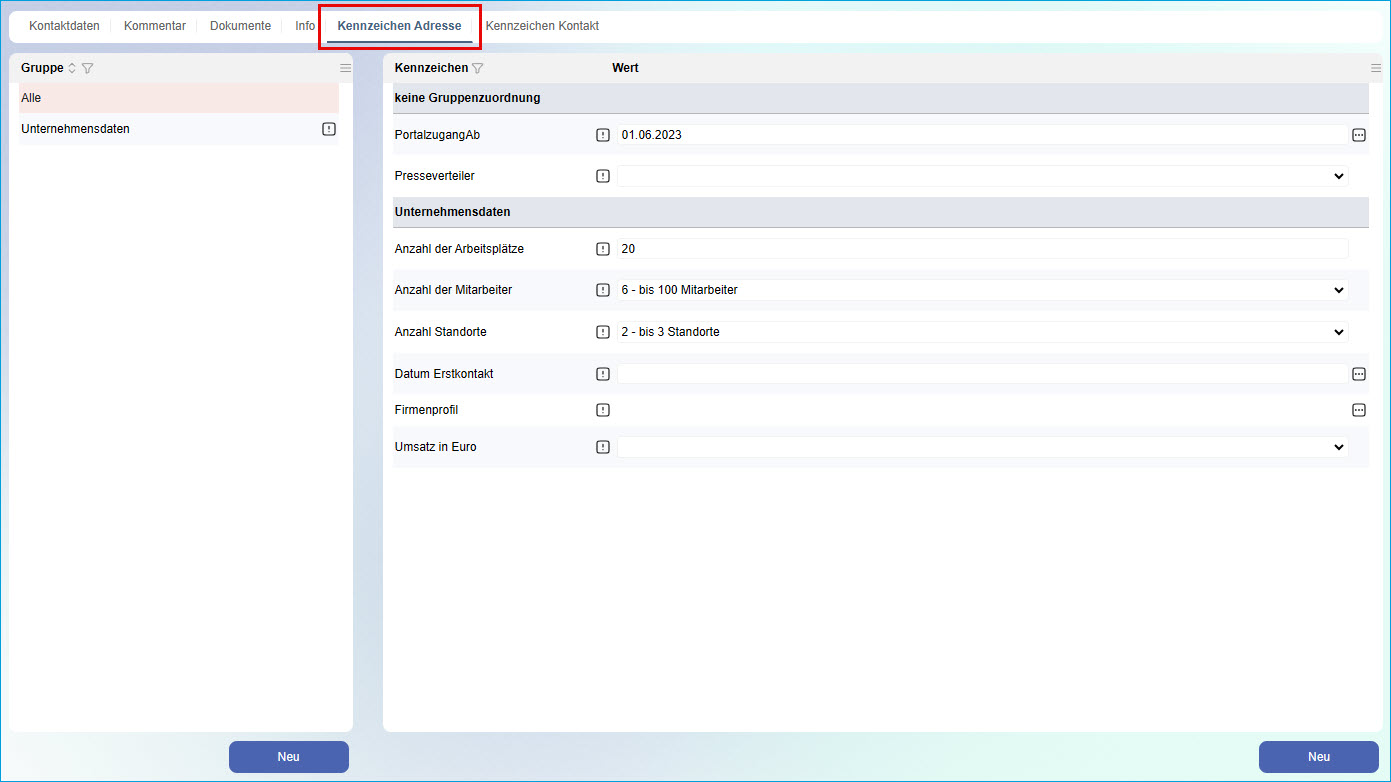Open the Dokumente tab
The height and width of the screenshot is (782, 1391).
click(x=240, y=26)
